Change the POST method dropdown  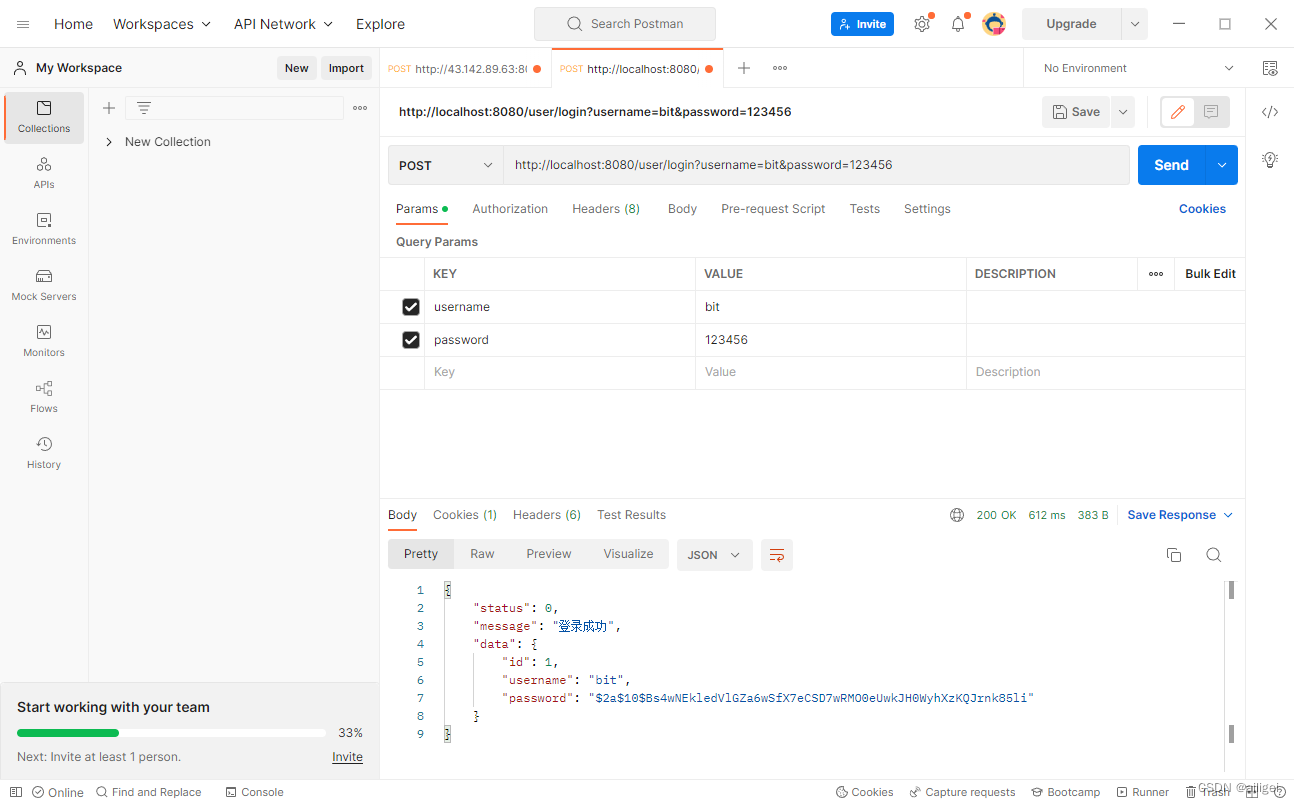(x=446, y=165)
